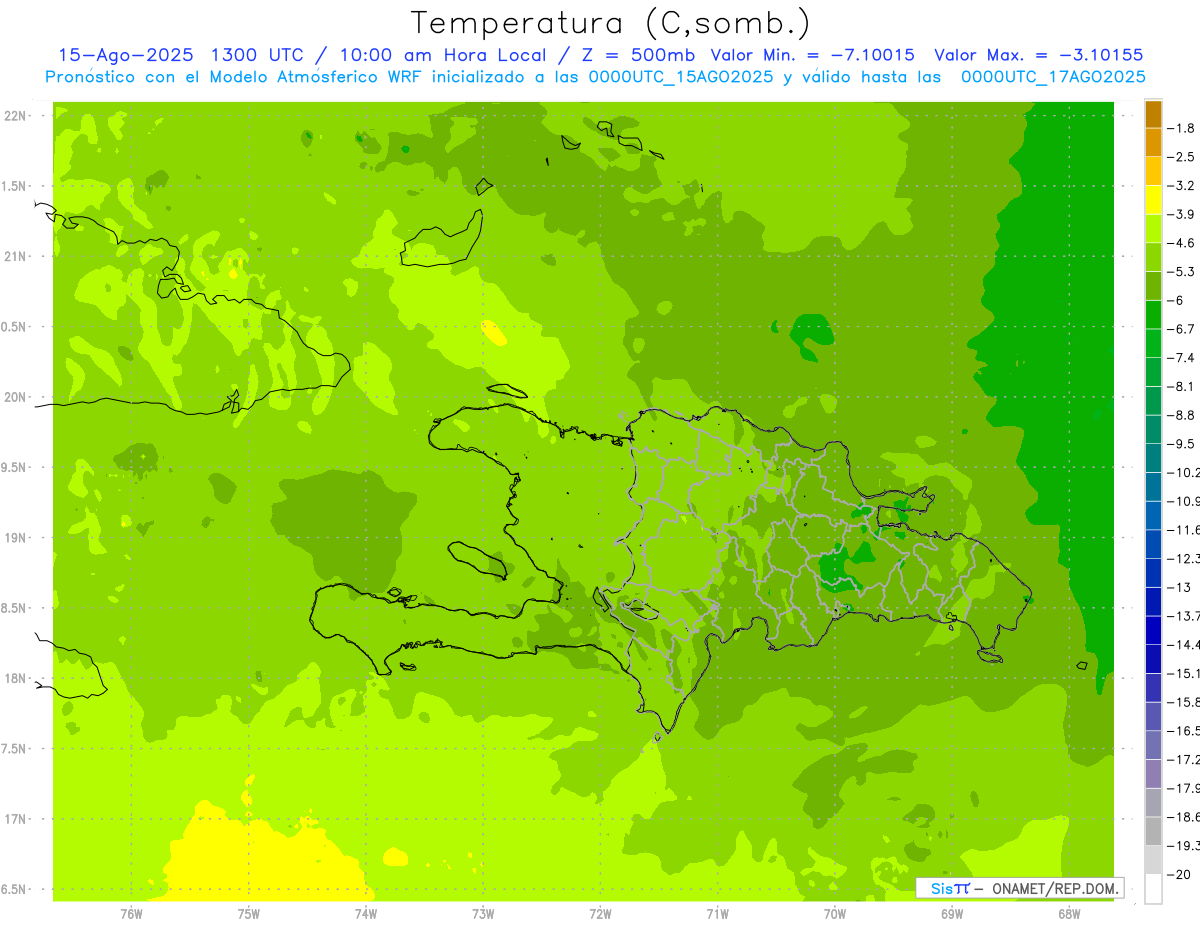Click the '-6.7' legend label
The image size is (1200, 927).
coord(1181,329)
